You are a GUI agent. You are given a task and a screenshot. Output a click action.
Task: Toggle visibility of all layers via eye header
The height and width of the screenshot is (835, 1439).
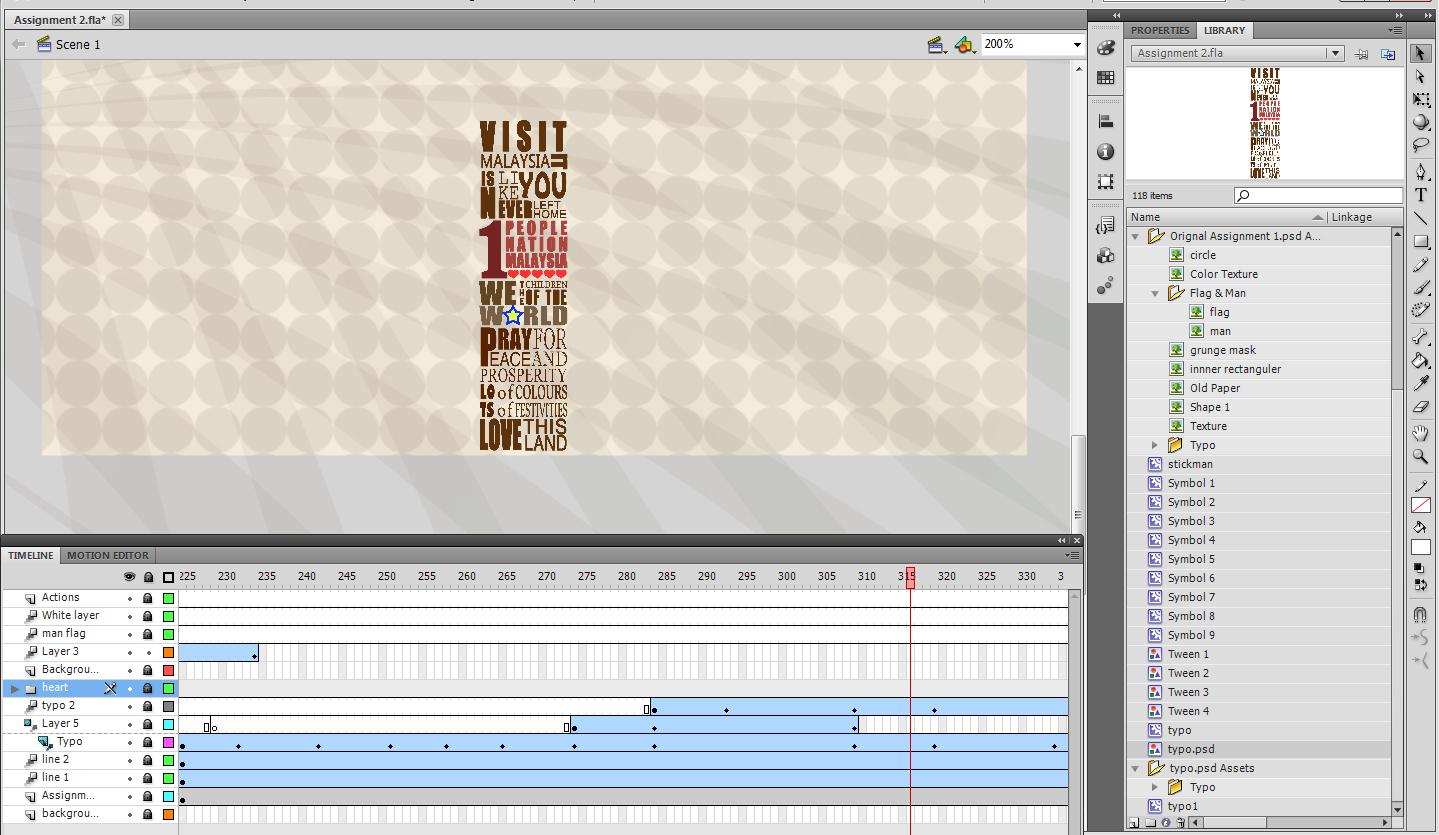129,577
